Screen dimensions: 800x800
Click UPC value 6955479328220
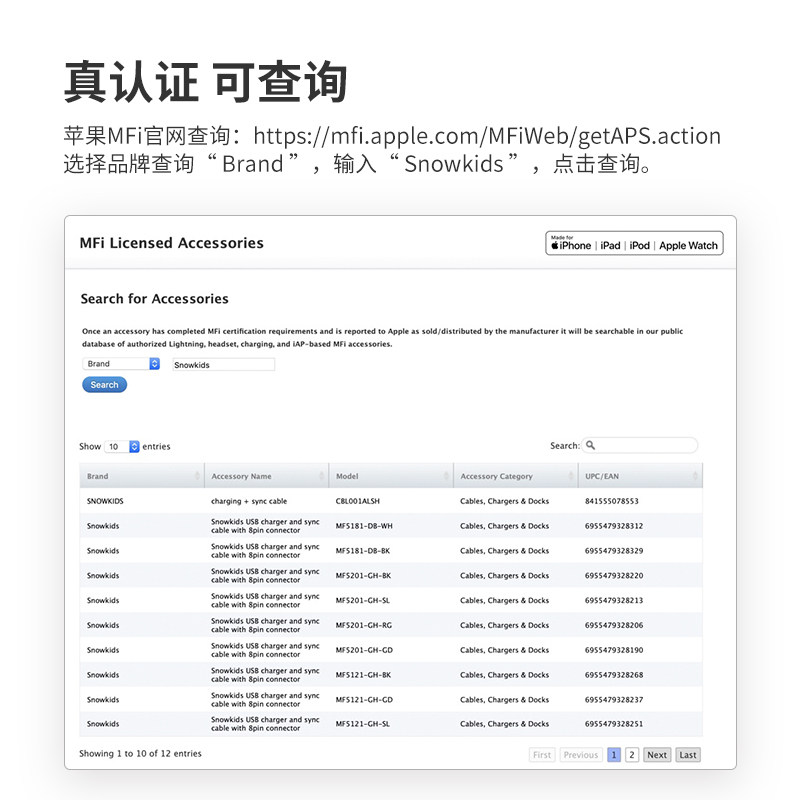click(x=614, y=576)
